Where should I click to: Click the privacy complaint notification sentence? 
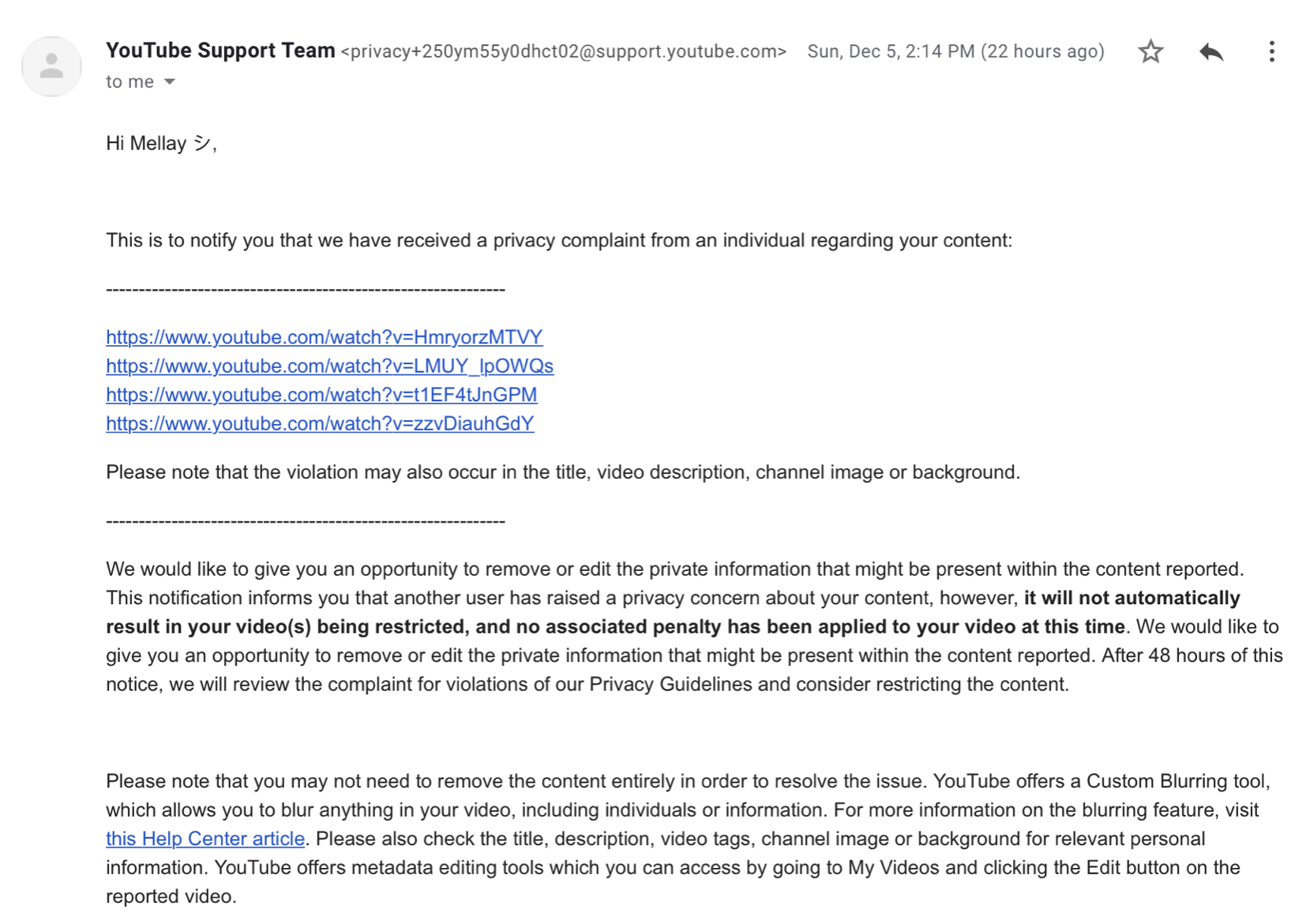point(559,240)
